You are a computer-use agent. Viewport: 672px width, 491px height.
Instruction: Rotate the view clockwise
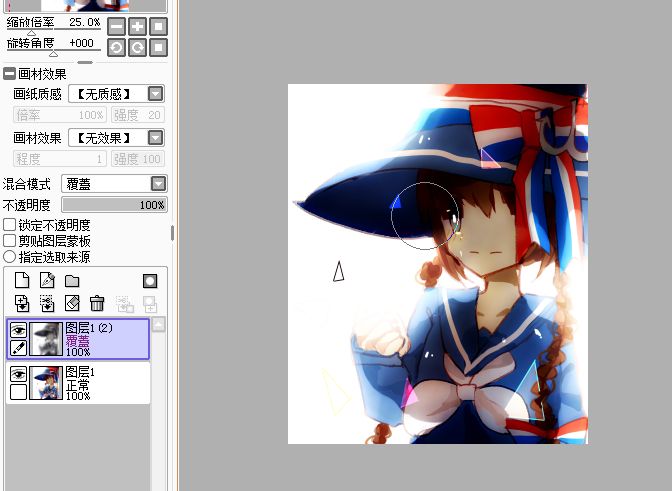point(137,47)
